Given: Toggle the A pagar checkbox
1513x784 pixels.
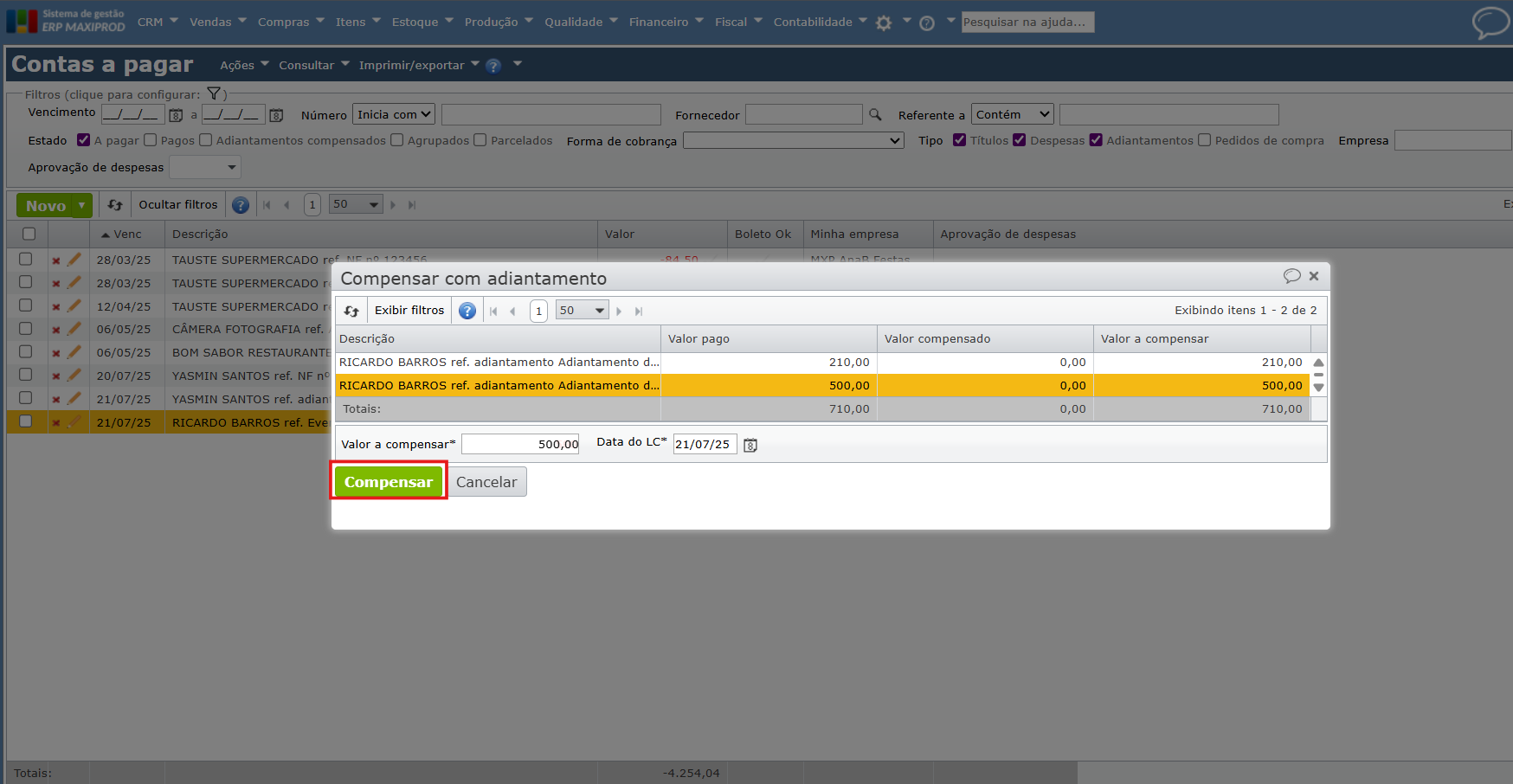Looking at the screenshot, I should point(84,140).
